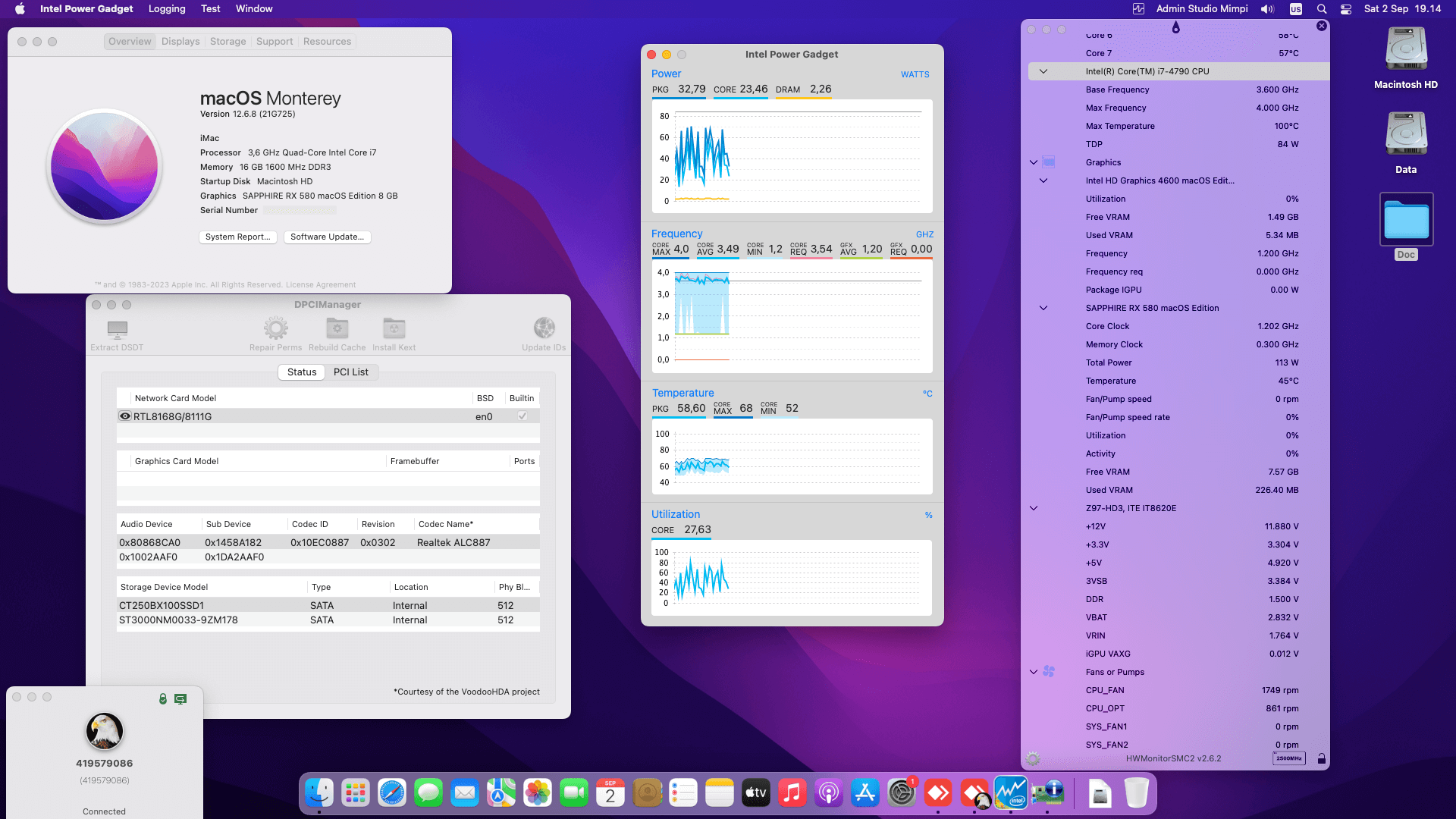Screen dimensions: 1456x819
Task: Toggle eye icon beside RTL8168G/8111G
Action: point(125,416)
